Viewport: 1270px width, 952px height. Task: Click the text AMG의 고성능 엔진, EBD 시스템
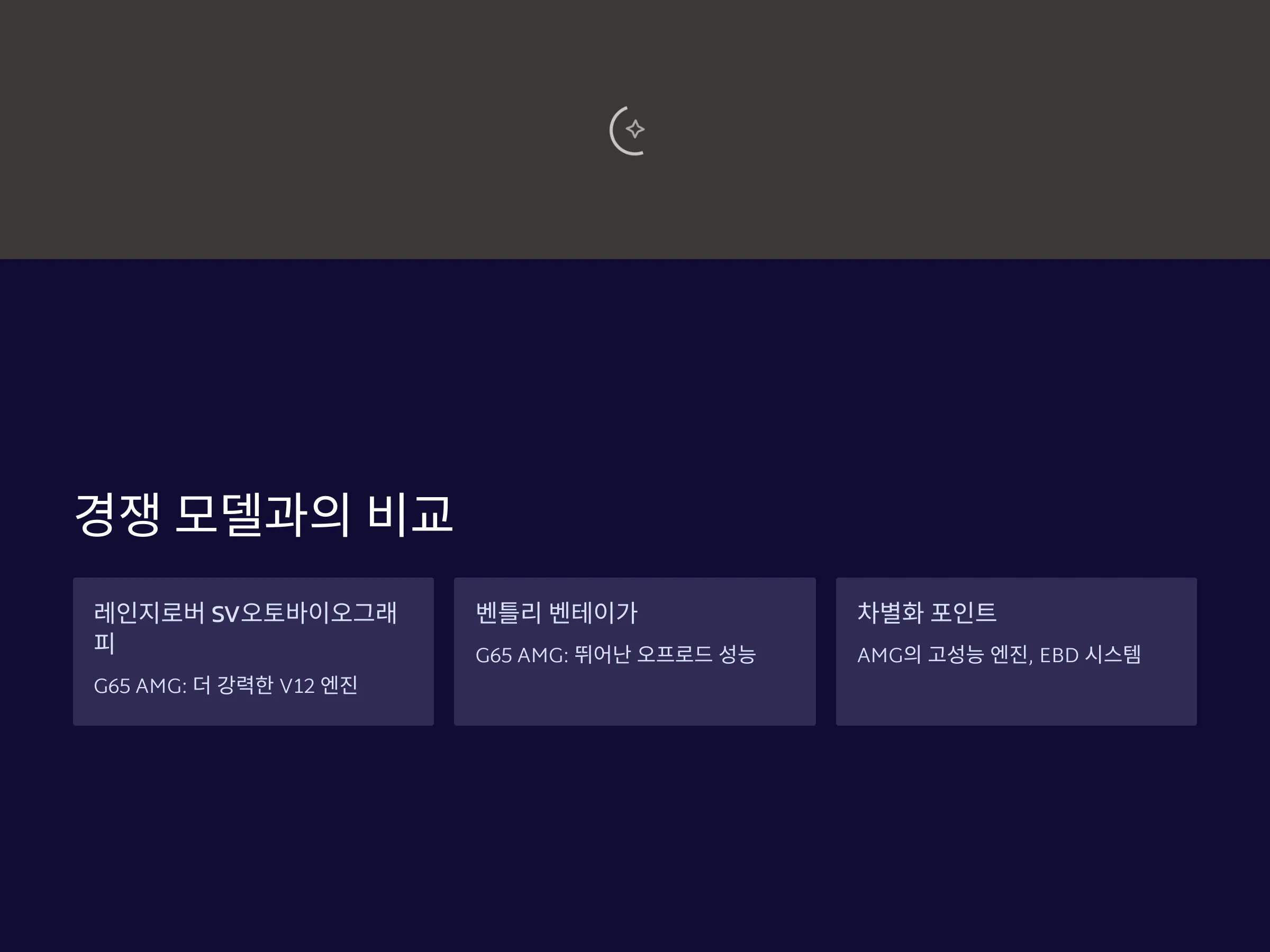point(999,654)
